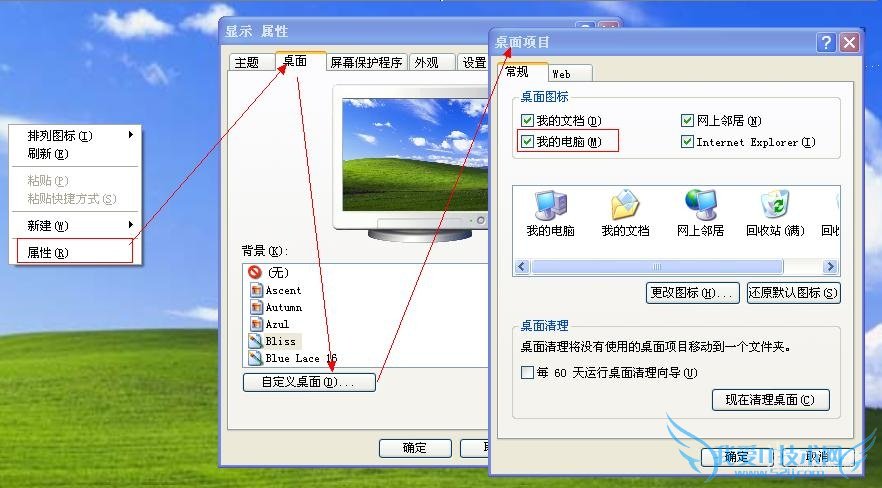Switch to the Web tab in 桌面项目
The height and width of the screenshot is (488, 882).
click(569, 74)
